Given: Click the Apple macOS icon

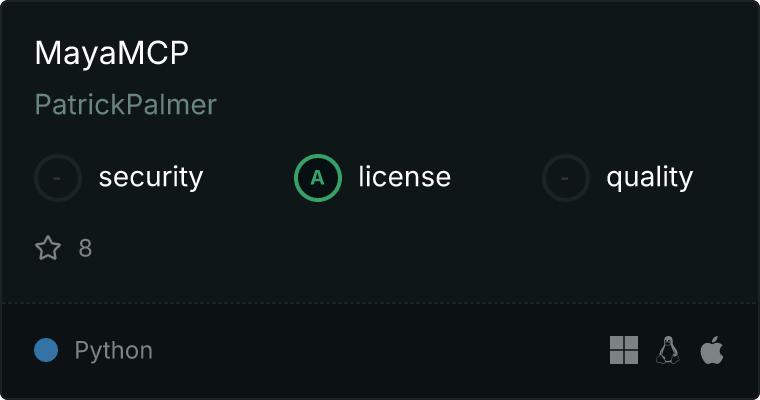Looking at the screenshot, I should click(x=712, y=350).
